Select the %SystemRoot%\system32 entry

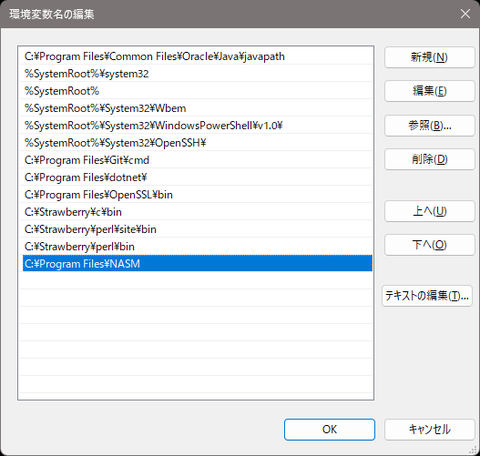click(x=196, y=74)
